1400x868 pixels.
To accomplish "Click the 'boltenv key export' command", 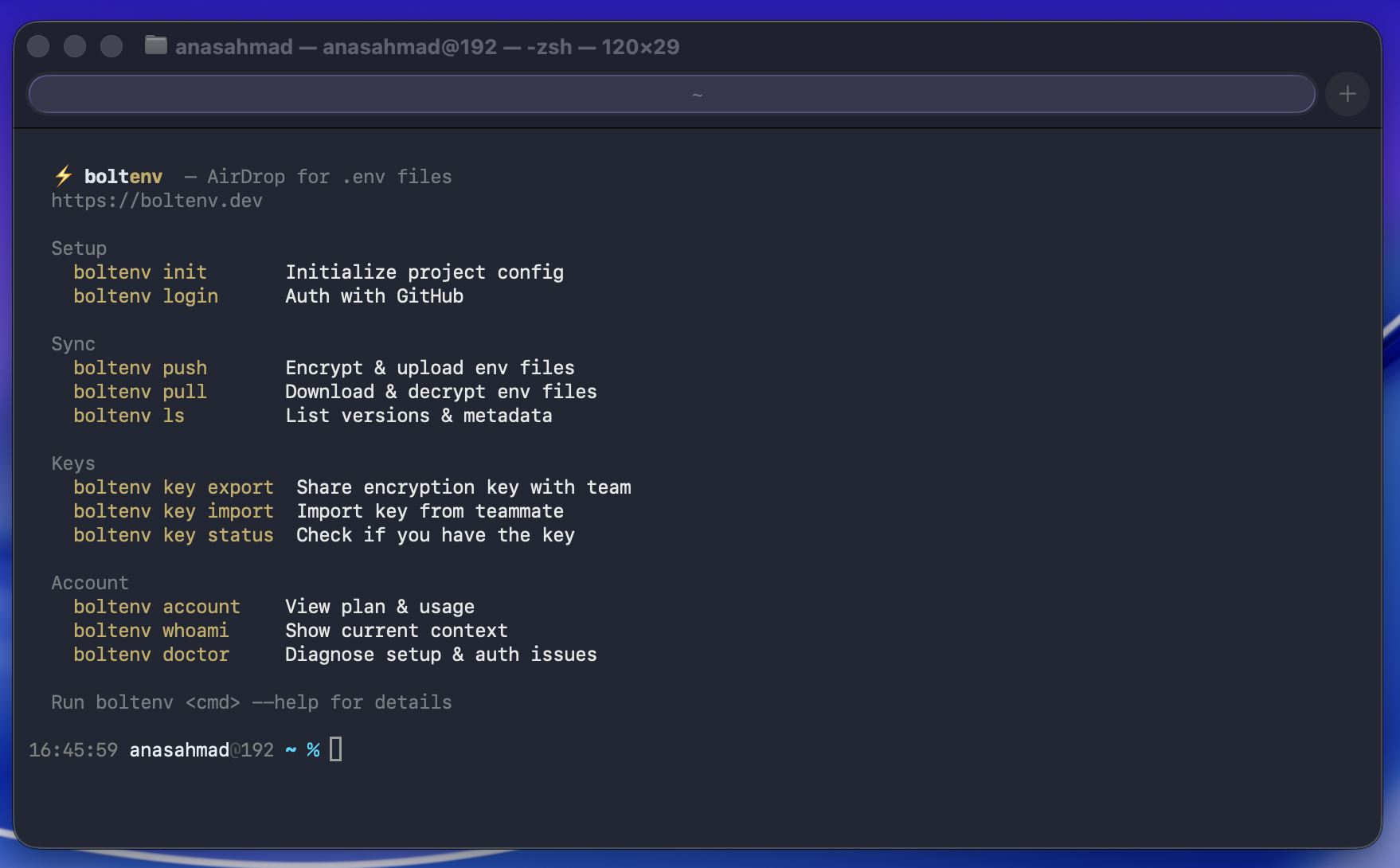I will [x=174, y=487].
